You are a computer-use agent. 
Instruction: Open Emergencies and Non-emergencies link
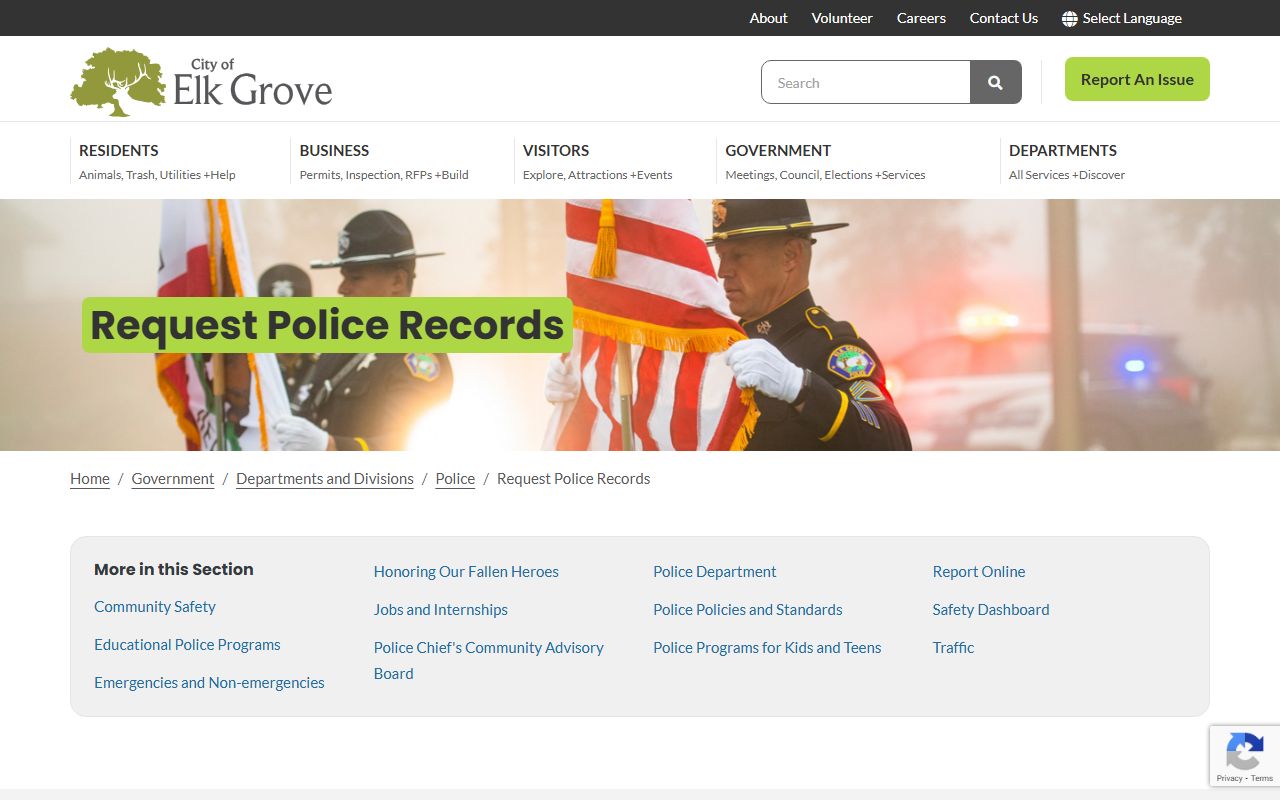click(209, 683)
